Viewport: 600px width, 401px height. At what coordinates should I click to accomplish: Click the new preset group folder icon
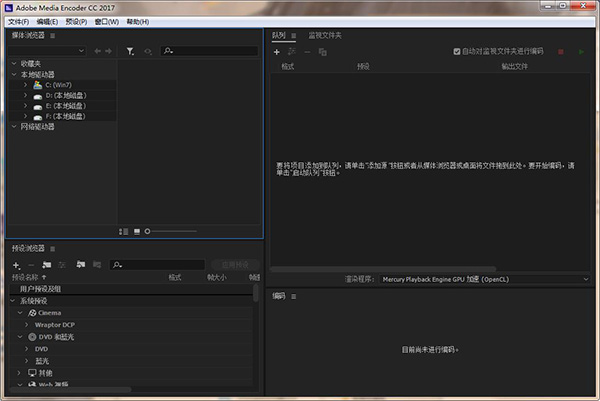pyautogui.click(x=47, y=265)
